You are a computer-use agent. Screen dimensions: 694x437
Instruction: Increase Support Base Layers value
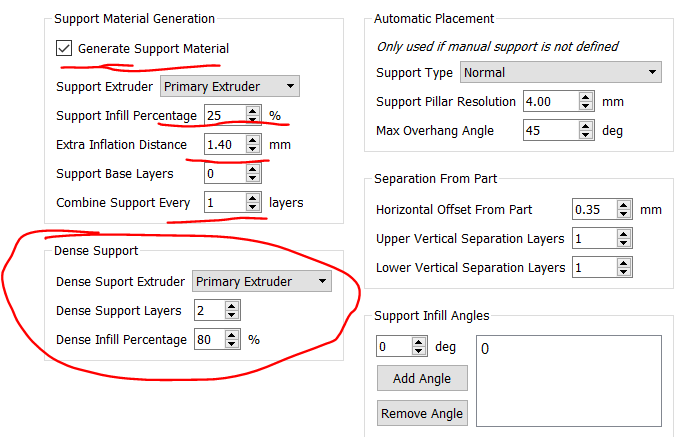click(x=253, y=169)
